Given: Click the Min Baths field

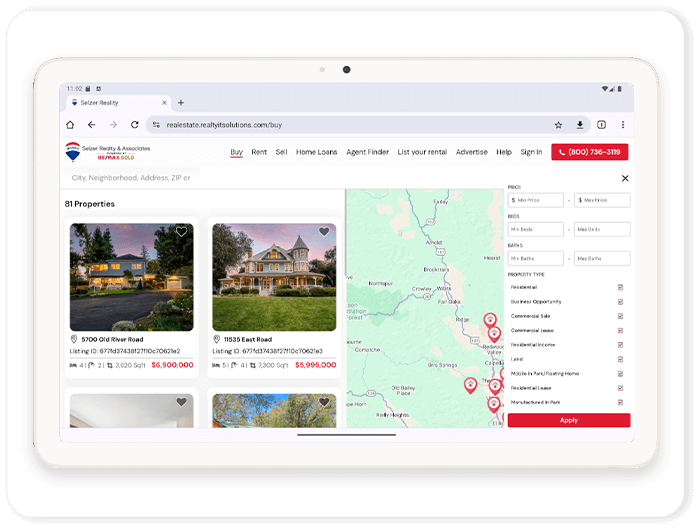Looking at the screenshot, I should click(535, 259).
